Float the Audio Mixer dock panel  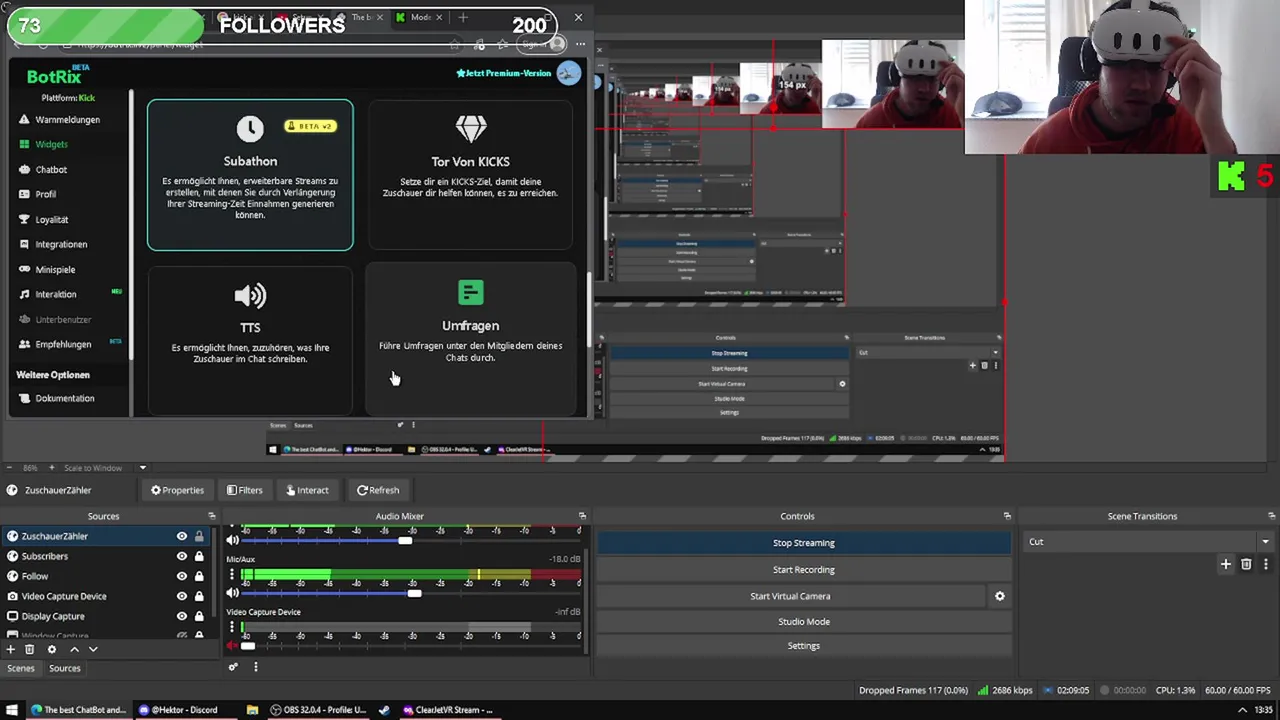[x=582, y=516]
